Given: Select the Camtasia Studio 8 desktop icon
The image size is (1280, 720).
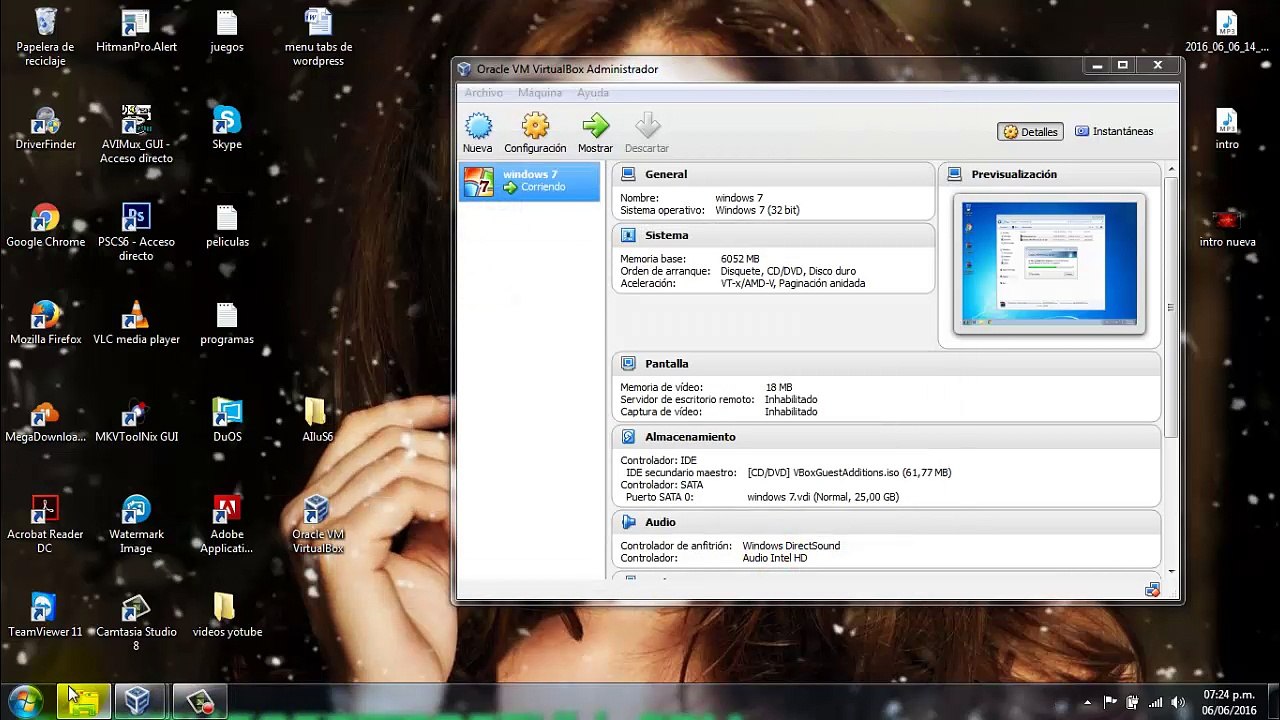Looking at the screenshot, I should [136, 607].
